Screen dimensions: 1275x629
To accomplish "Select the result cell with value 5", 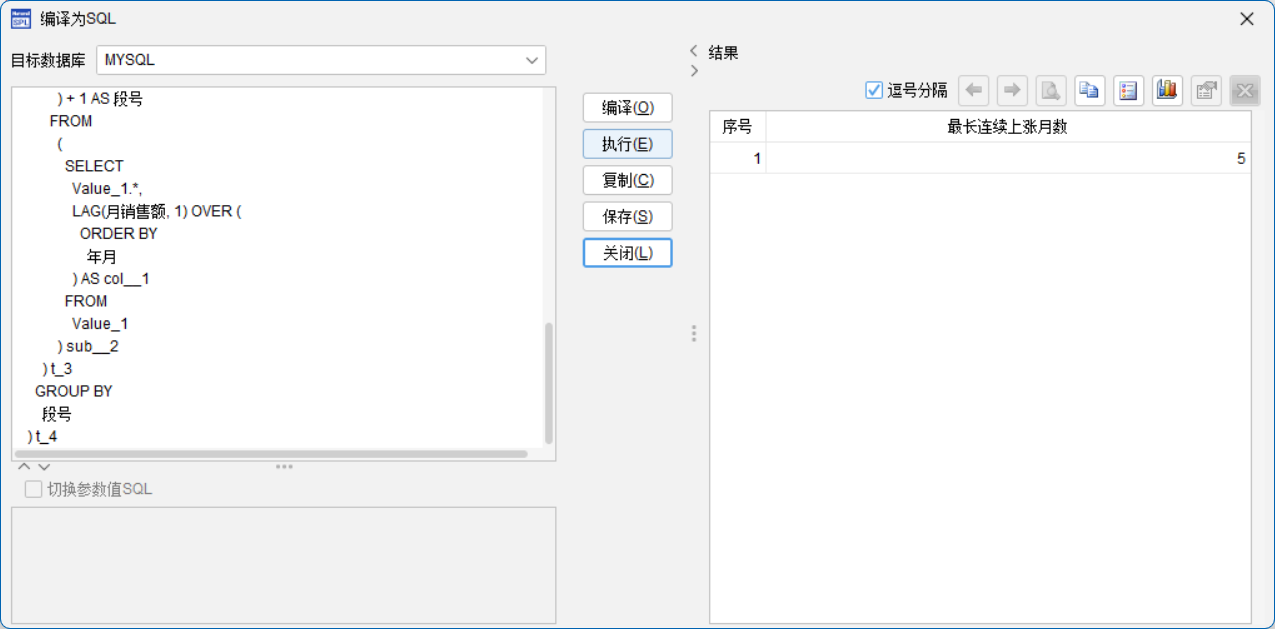I will (x=1008, y=158).
